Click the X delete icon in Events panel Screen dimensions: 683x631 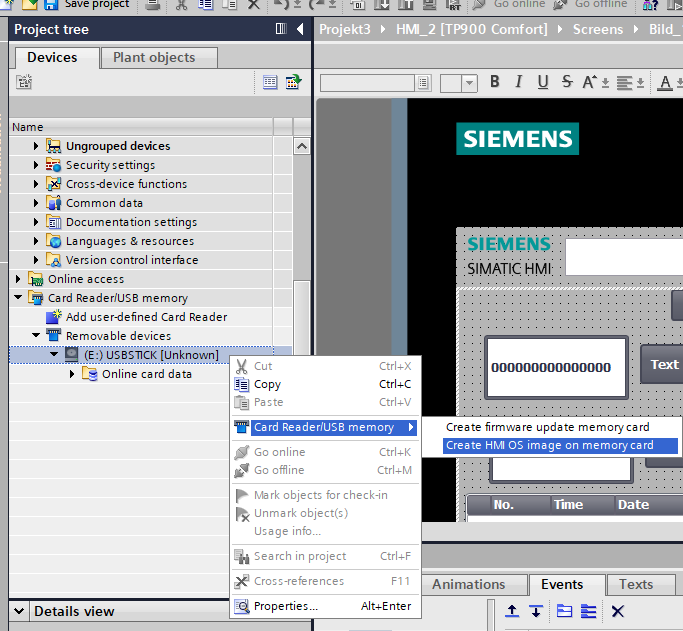click(617, 611)
